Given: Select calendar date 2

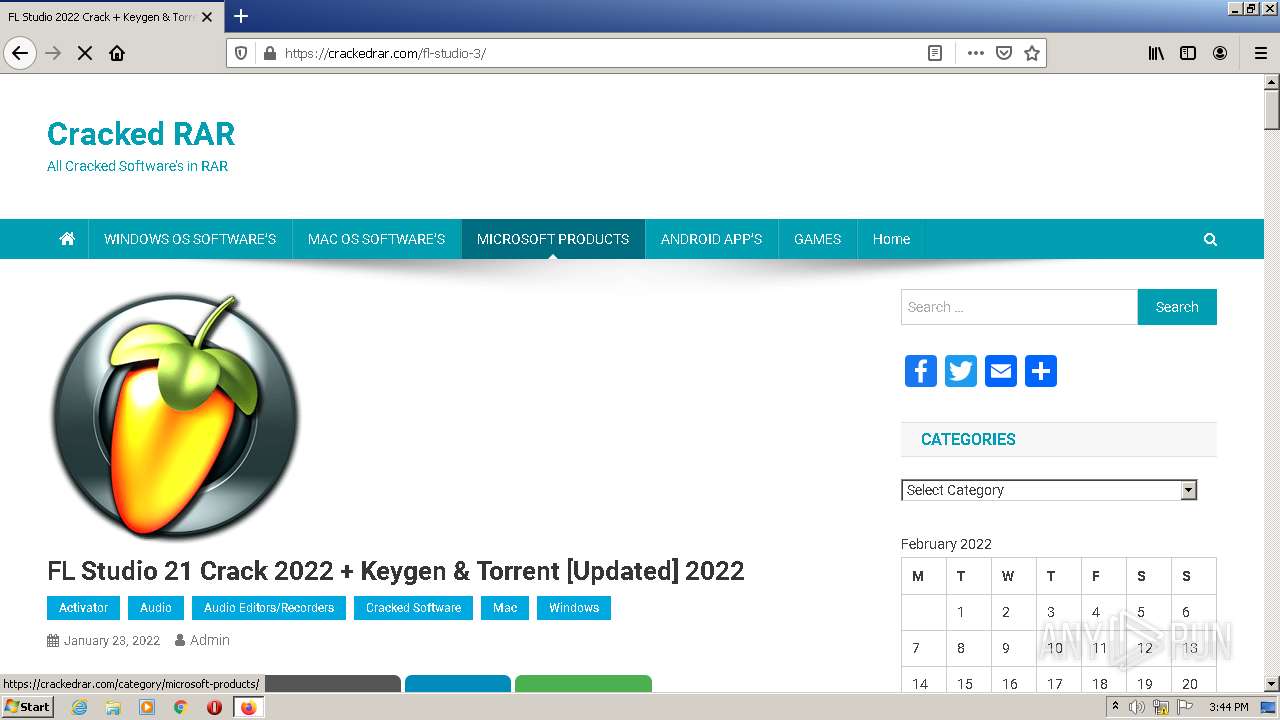Looking at the screenshot, I should [x=1006, y=612].
